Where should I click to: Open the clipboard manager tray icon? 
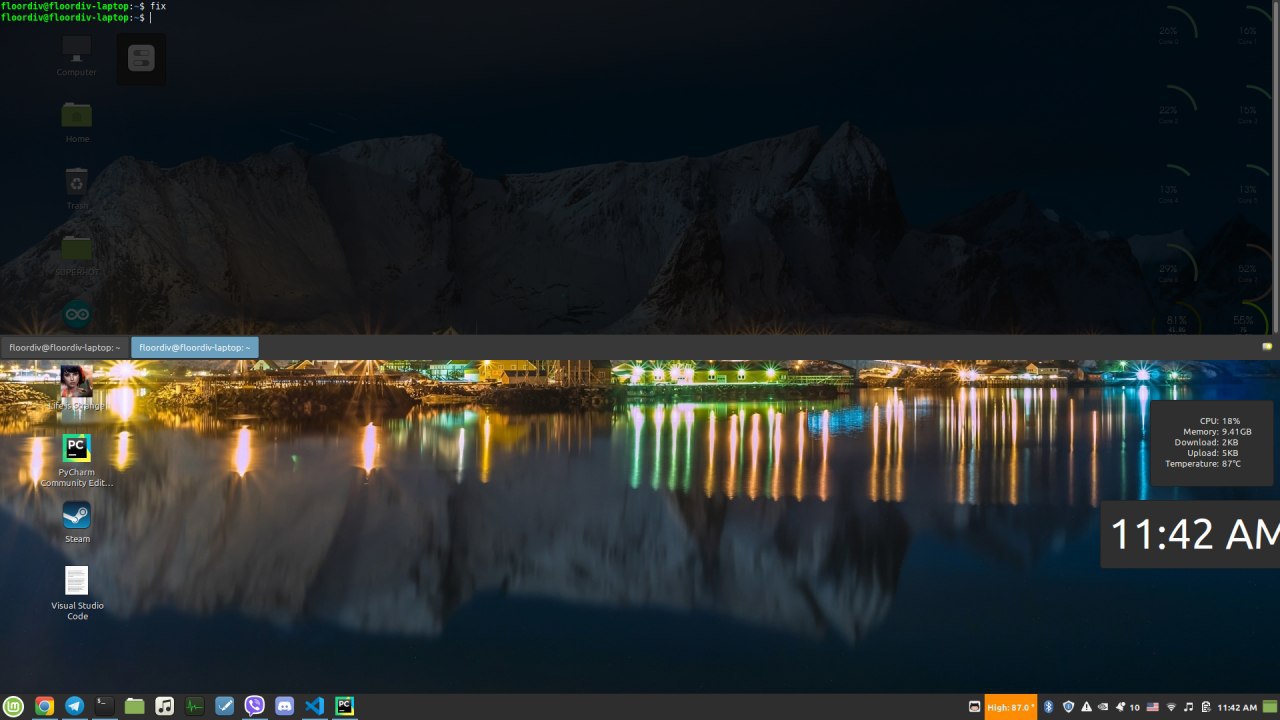pyautogui.click(x=1206, y=707)
